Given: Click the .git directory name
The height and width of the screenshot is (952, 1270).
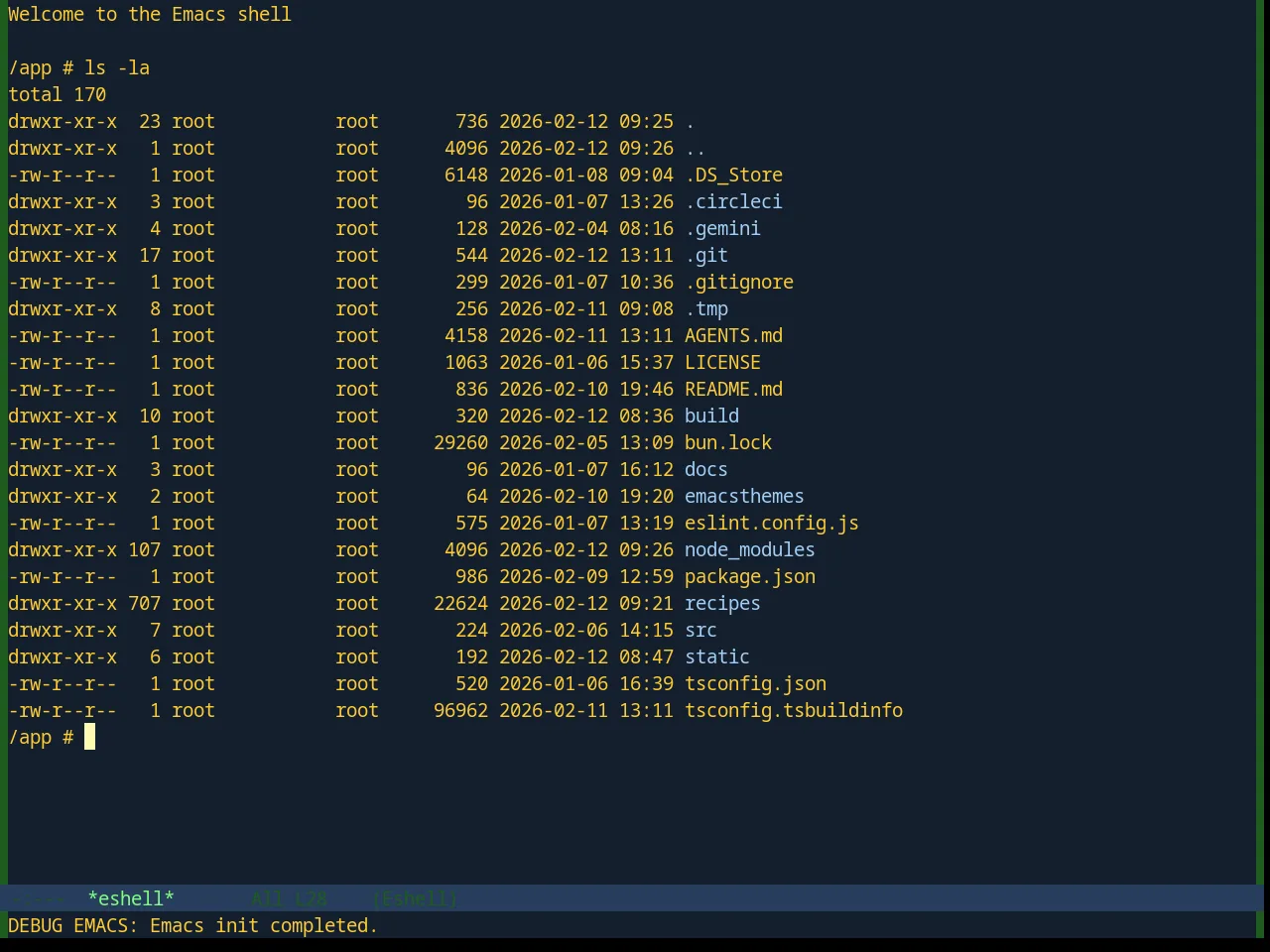Looking at the screenshot, I should click(x=706, y=255).
